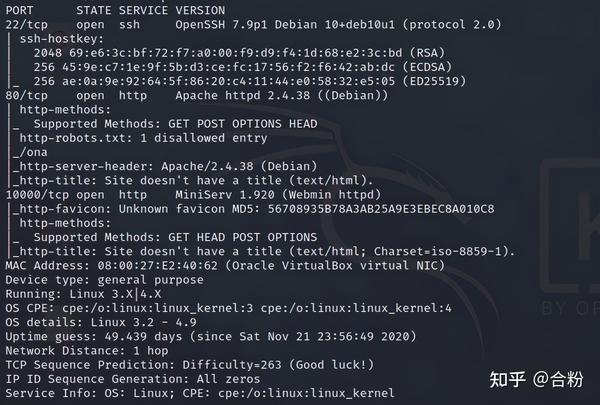Click the 10000/tcp port entry
600x405 pixels.
click(x=37, y=194)
